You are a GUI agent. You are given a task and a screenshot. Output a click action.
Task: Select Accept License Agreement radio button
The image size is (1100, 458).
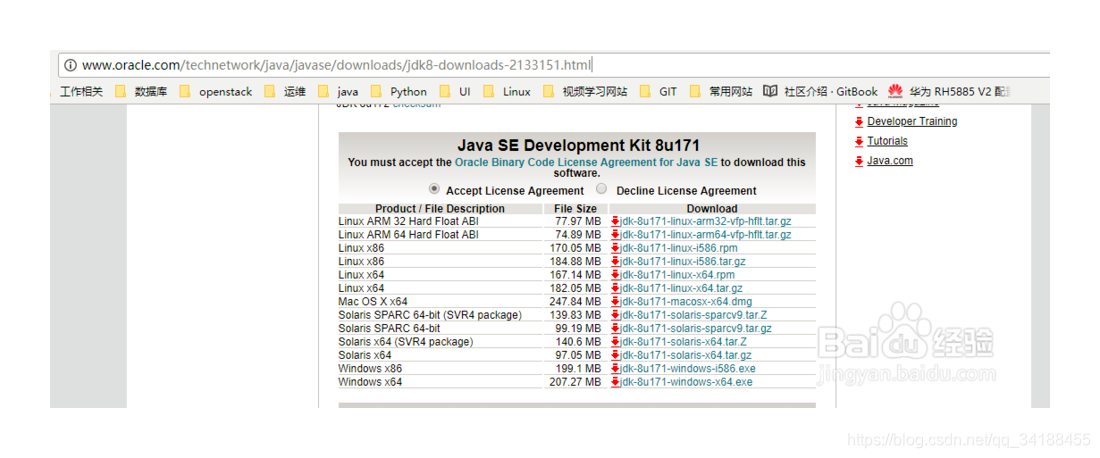tap(434, 189)
